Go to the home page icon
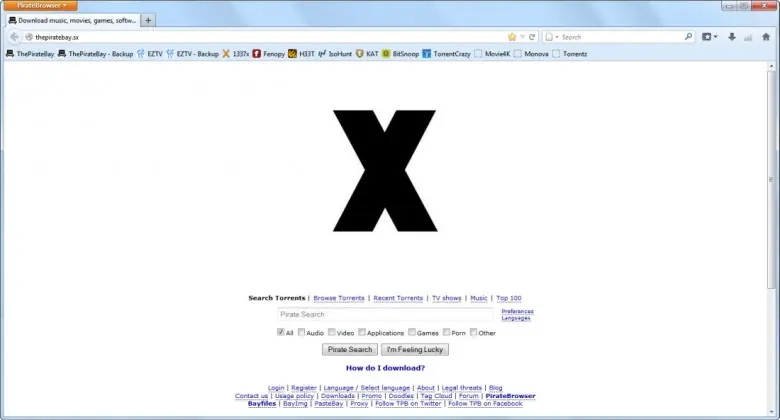The height and width of the screenshot is (420, 780). coord(766,37)
